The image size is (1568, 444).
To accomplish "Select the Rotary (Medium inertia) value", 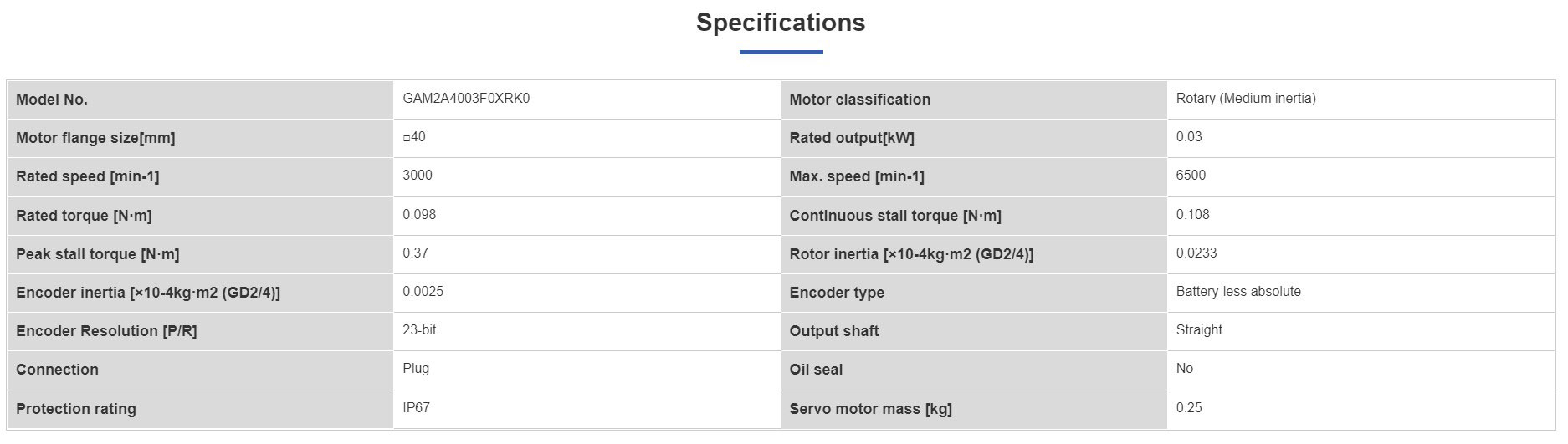I will (x=1246, y=99).
